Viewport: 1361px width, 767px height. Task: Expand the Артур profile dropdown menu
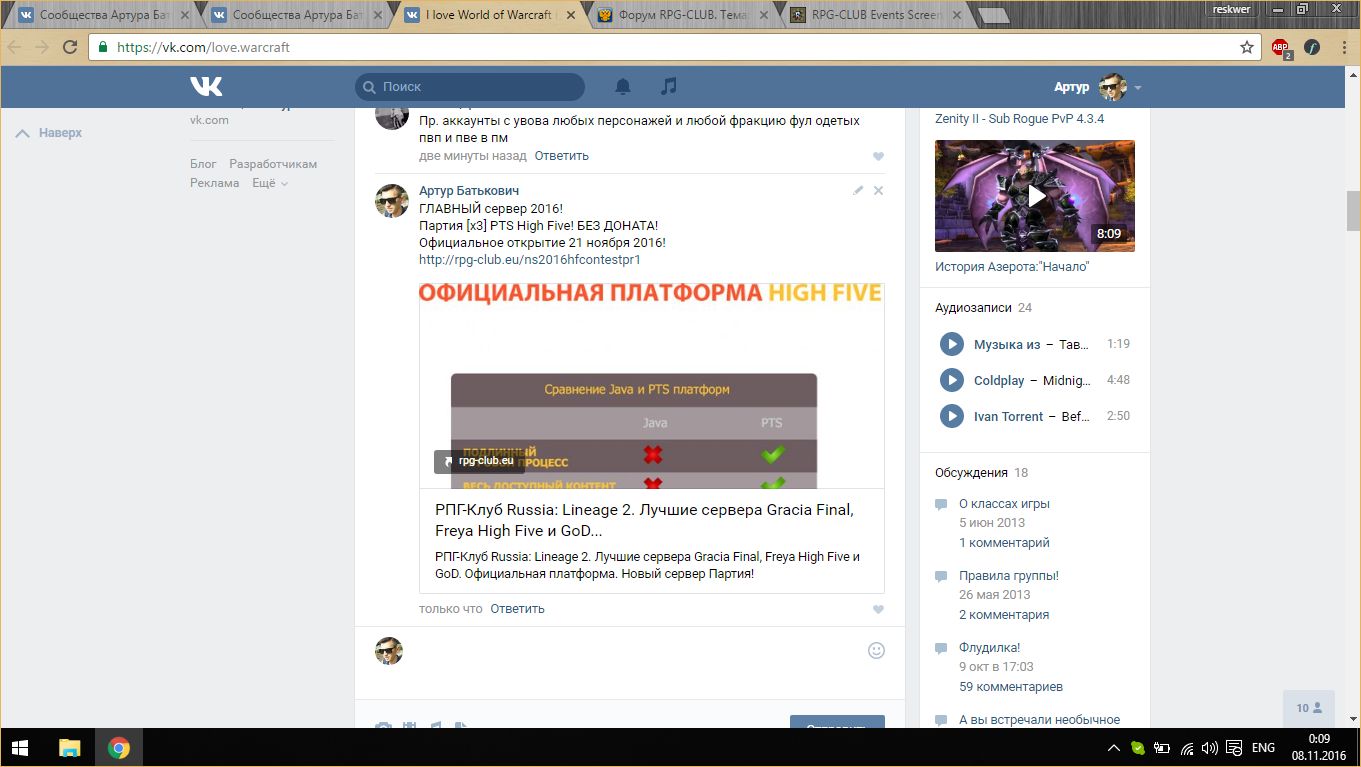[x=1138, y=88]
